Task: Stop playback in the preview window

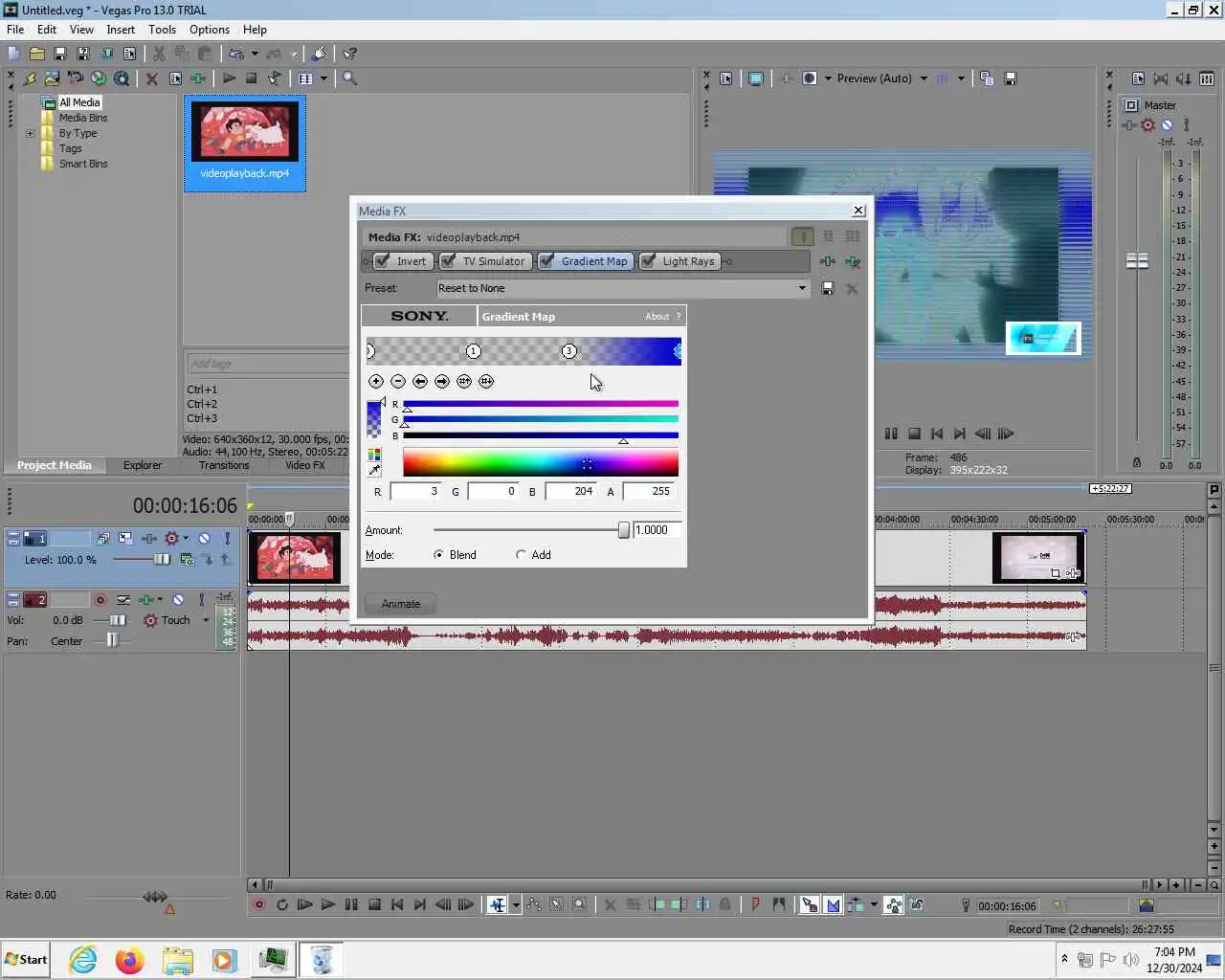Action: (x=914, y=434)
